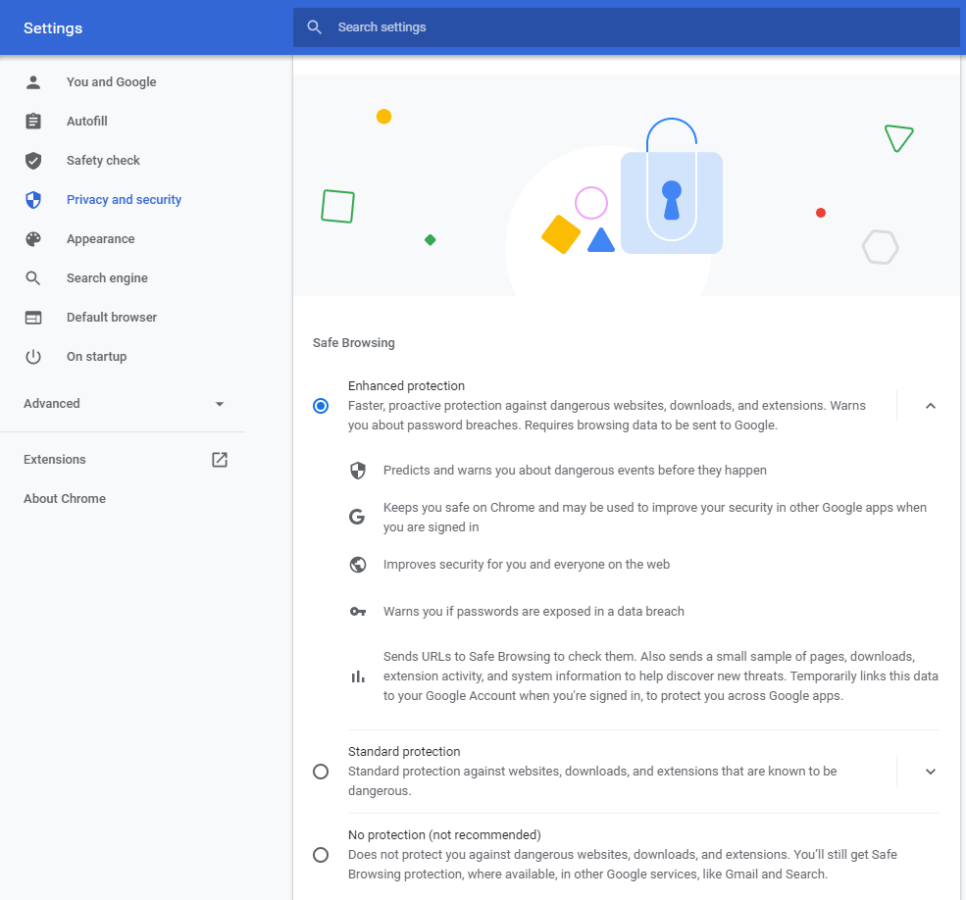Screen dimensions: 966x900
Task: Expand the Standard protection details chevron
Action: click(930, 772)
